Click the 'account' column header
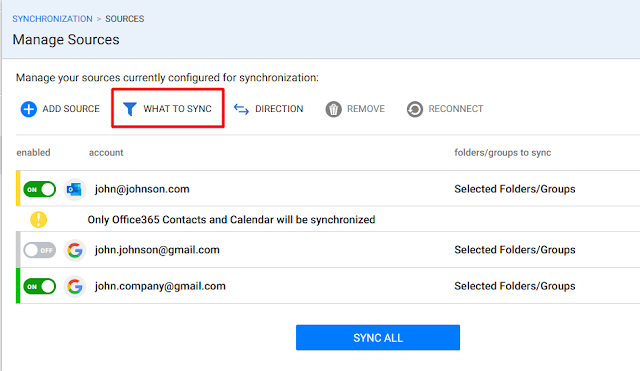640x371 pixels. click(106, 153)
